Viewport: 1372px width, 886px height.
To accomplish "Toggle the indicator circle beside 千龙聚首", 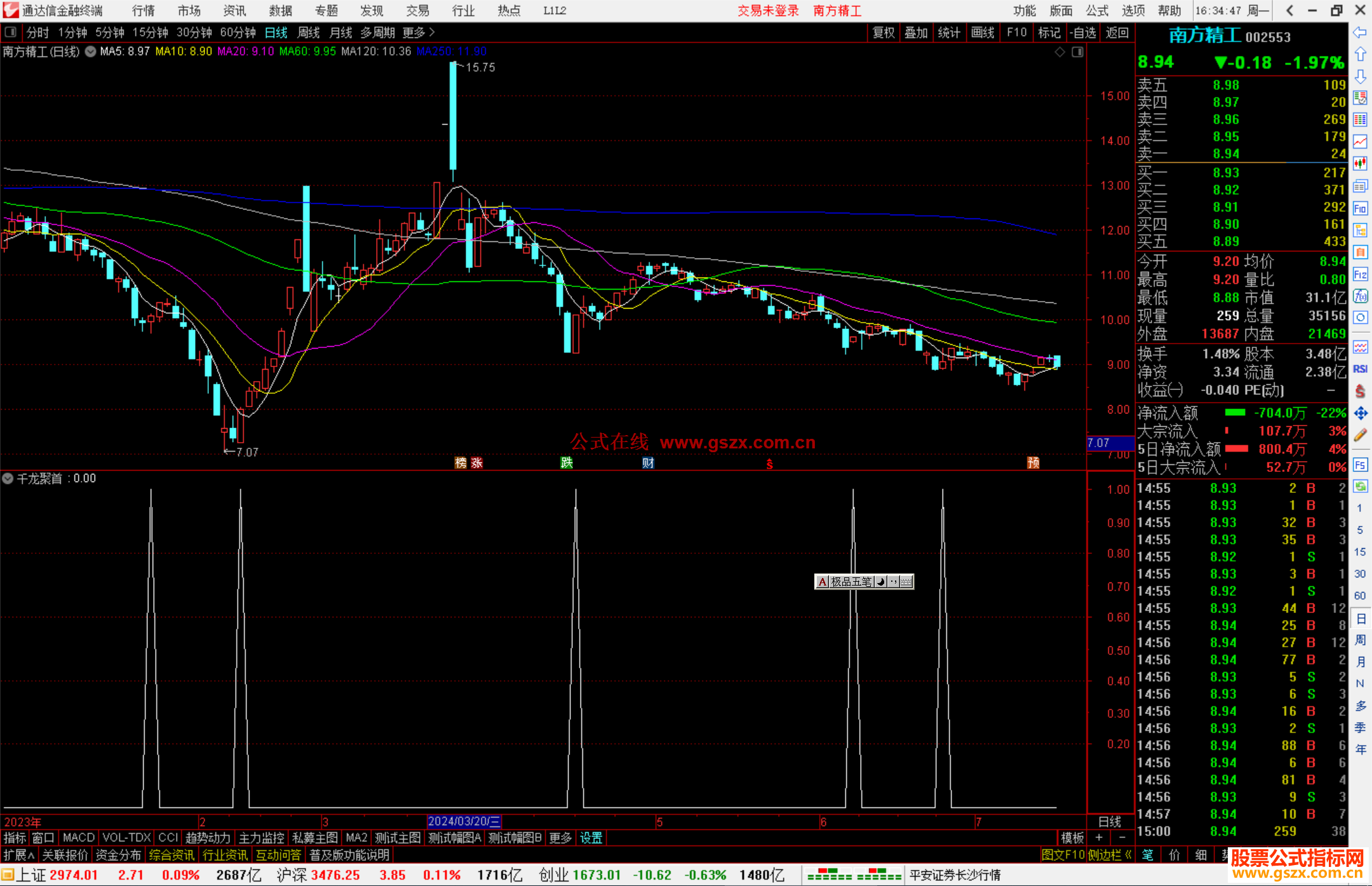I will 8,478.
